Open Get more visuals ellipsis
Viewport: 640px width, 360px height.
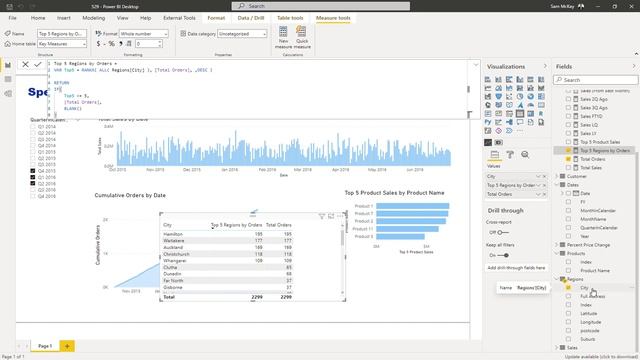(520, 131)
